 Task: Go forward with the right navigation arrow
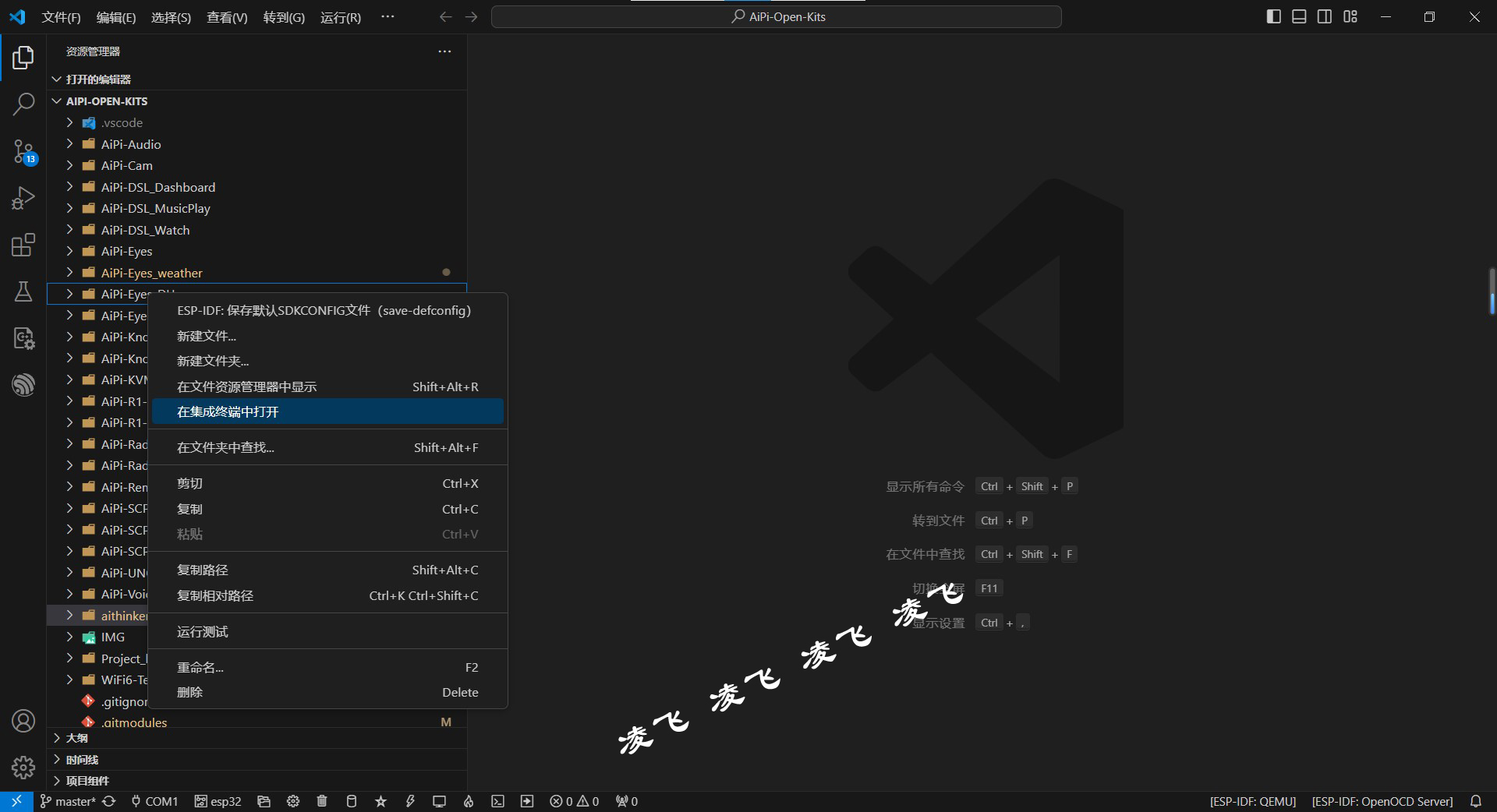(x=471, y=16)
